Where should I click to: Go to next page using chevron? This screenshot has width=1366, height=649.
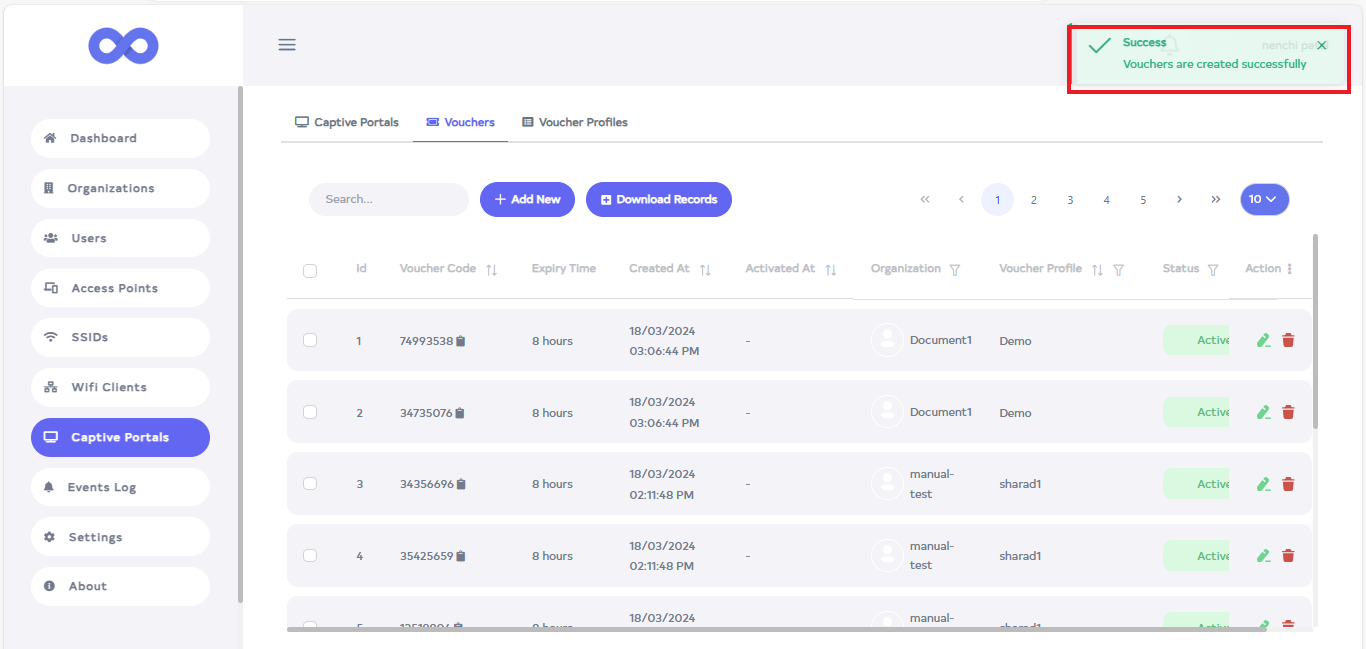click(x=1179, y=199)
